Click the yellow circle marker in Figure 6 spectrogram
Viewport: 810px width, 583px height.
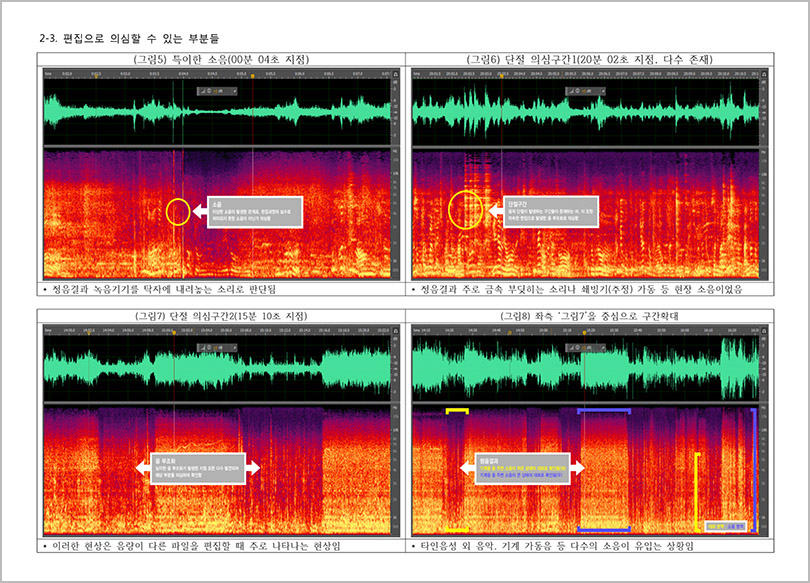click(466, 210)
